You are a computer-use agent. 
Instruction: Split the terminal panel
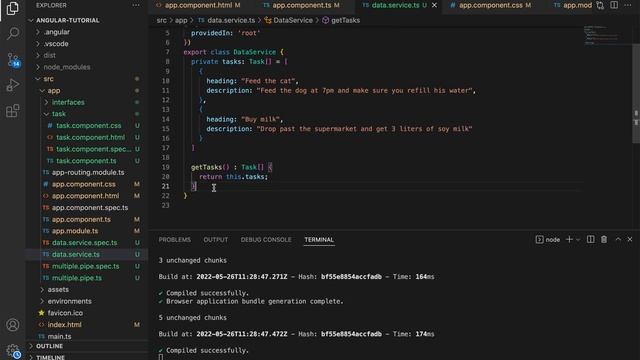click(x=591, y=240)
